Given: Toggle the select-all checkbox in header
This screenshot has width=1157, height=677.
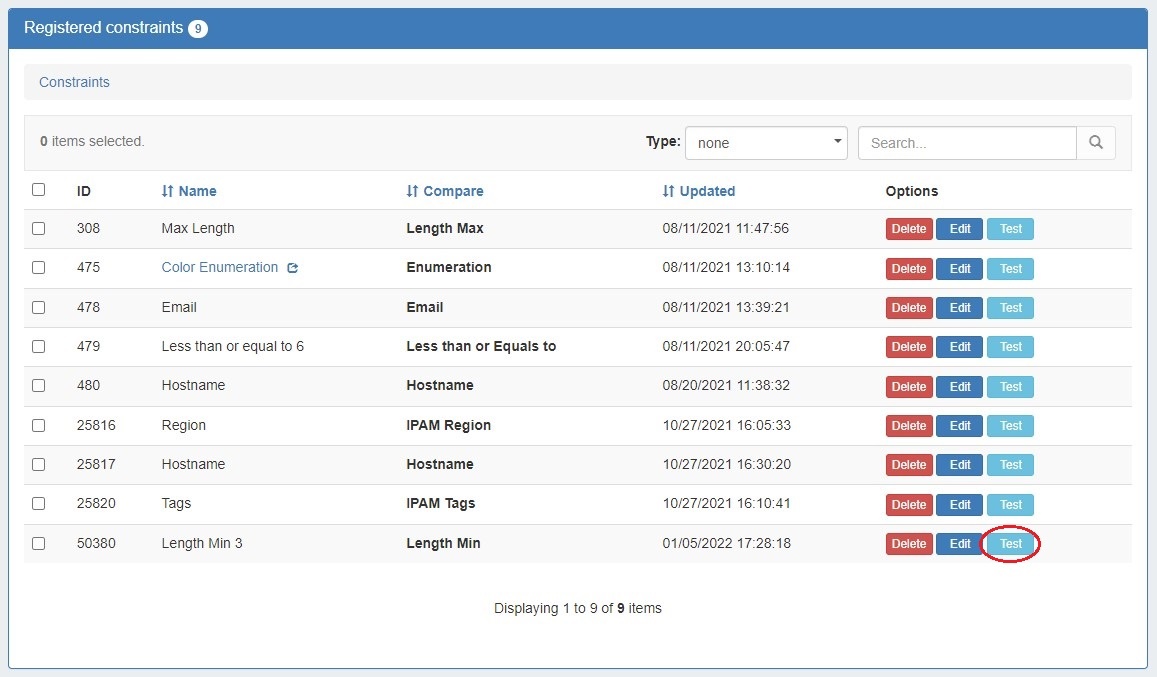Looking at the screenshot, I should pos(38,190).
